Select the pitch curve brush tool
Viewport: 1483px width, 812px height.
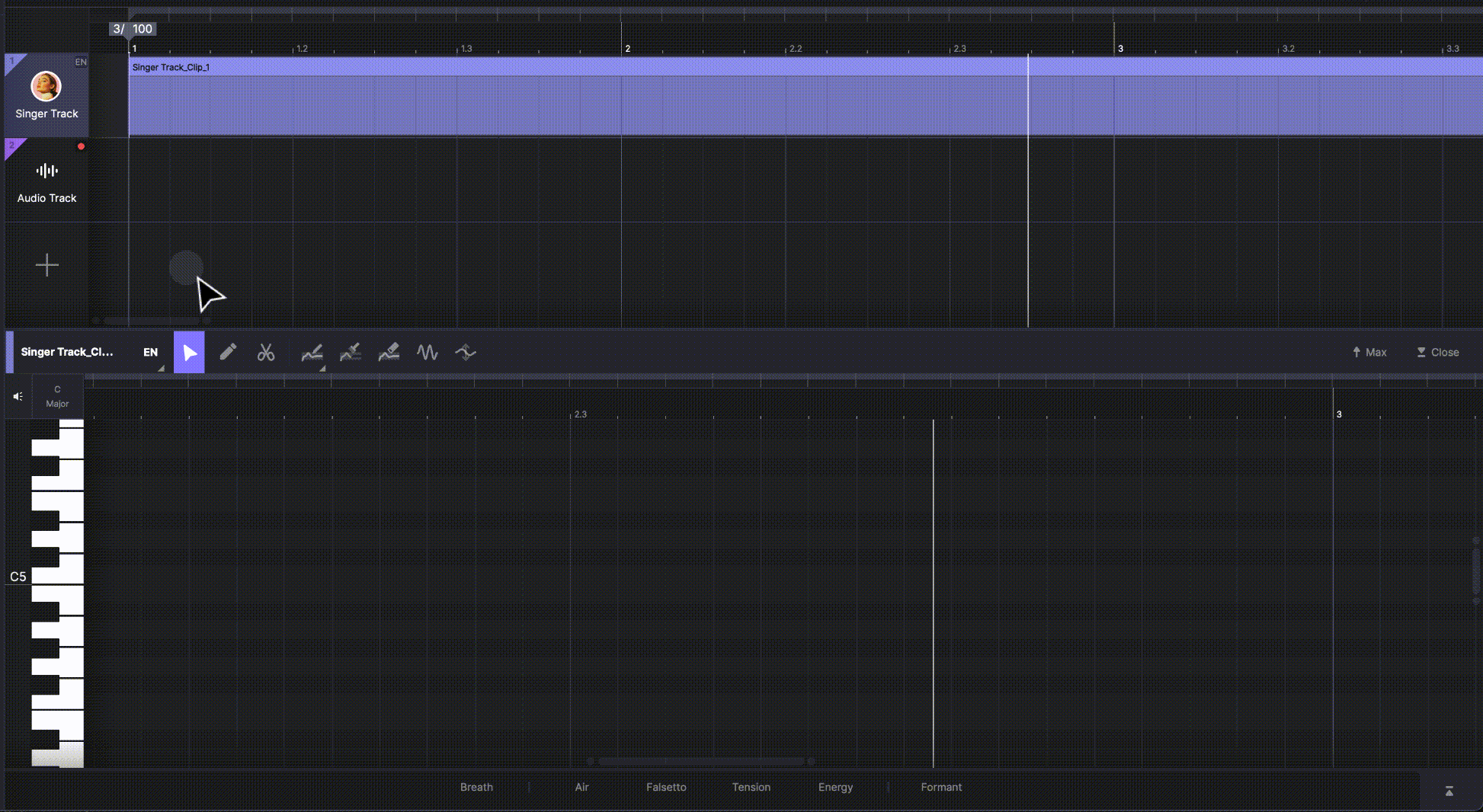tap(350, 352)
